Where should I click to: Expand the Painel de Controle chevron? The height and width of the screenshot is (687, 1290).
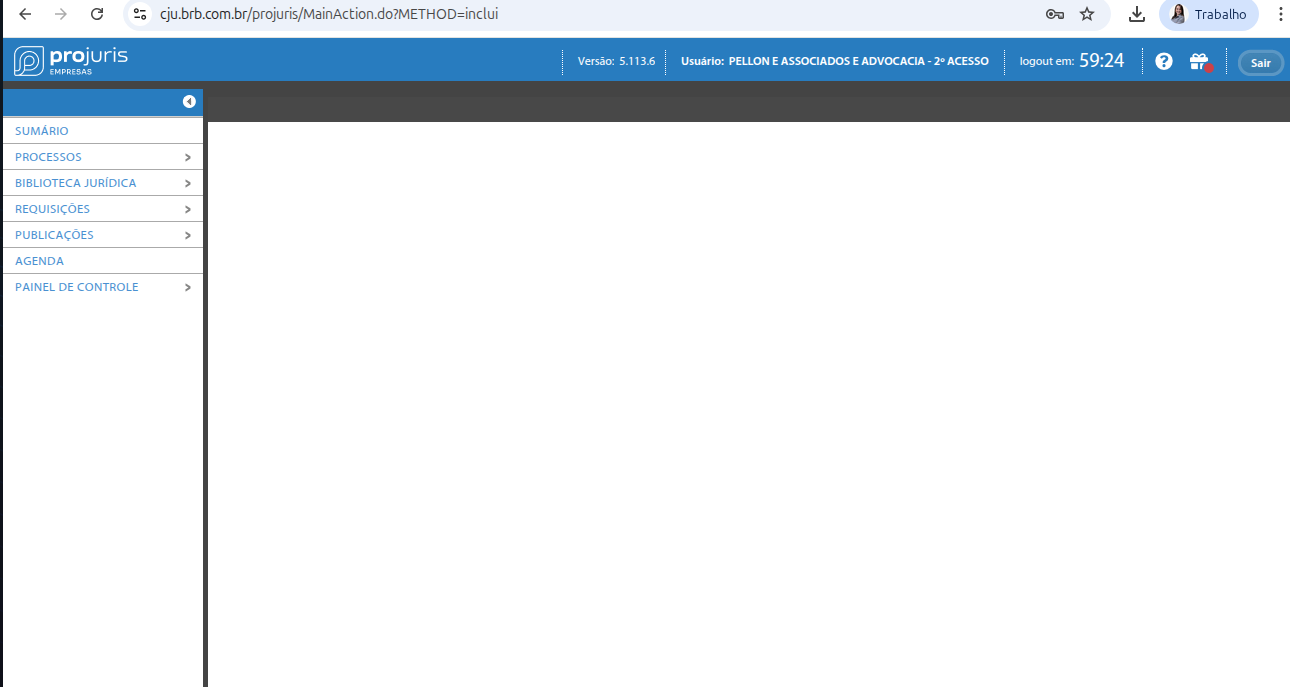[187, 287]
